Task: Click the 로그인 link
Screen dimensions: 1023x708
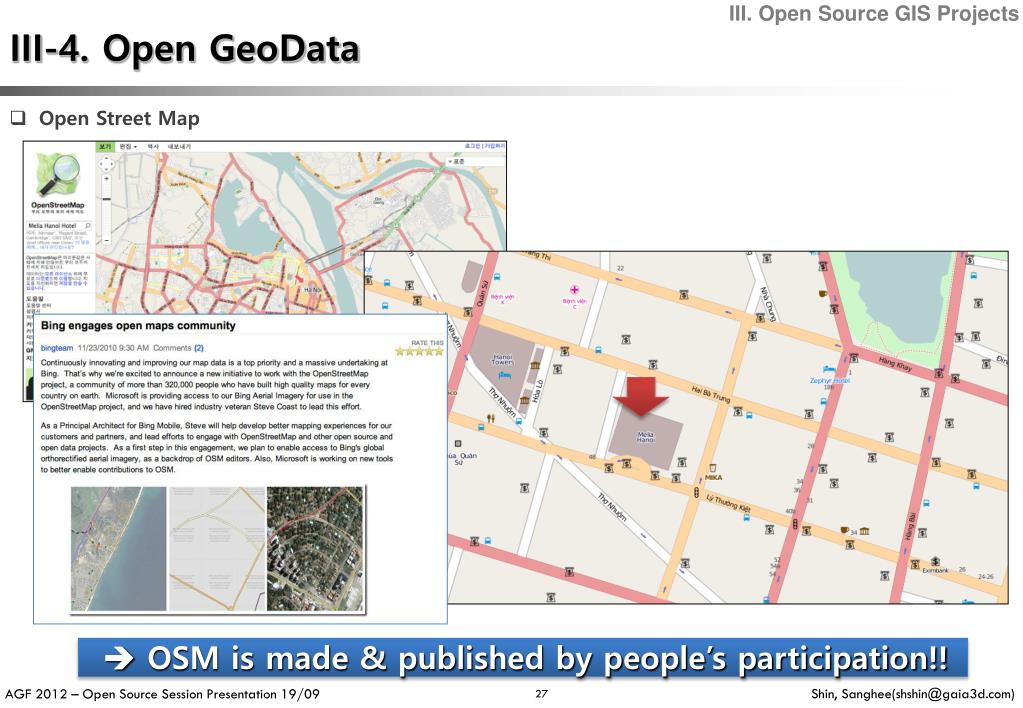Action: tap(472, 146)
